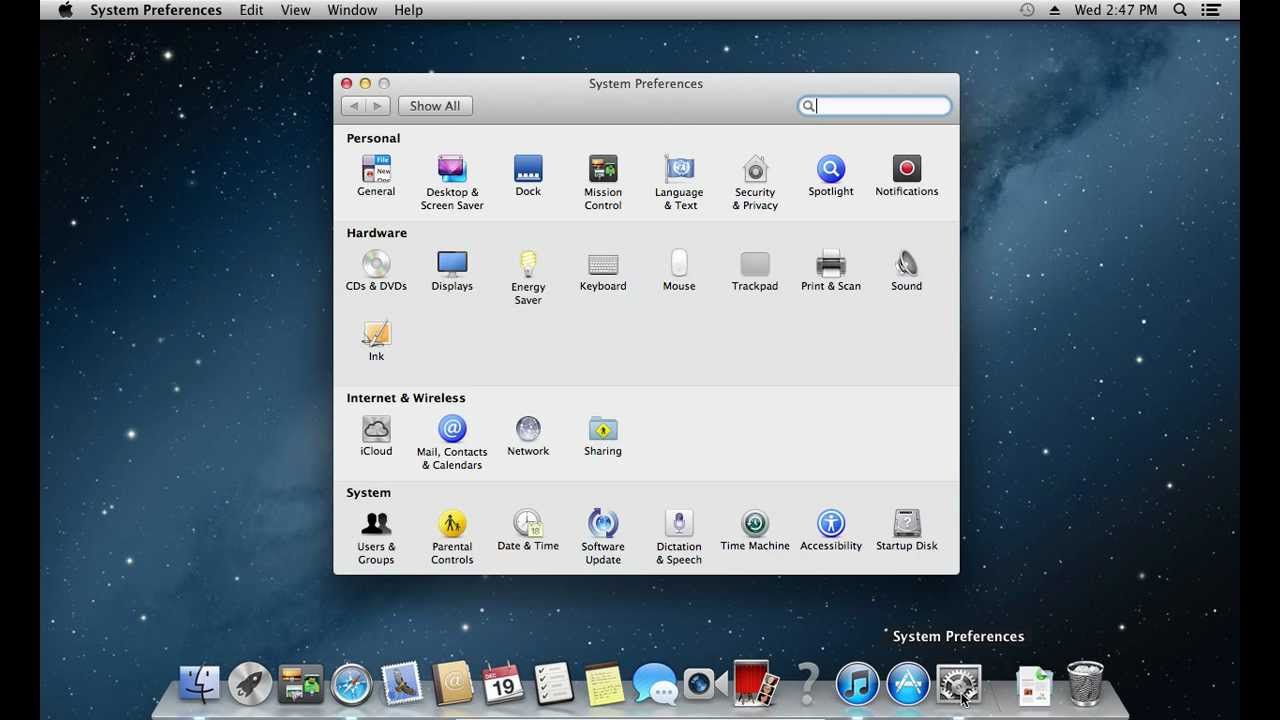The width and height of the screenshot is (1280, 720).
Task: Click the Show All button
Action: (x=435, y=106)
